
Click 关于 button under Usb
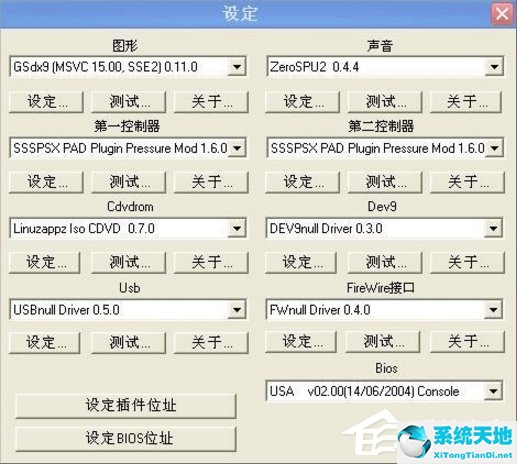point(211,342)
